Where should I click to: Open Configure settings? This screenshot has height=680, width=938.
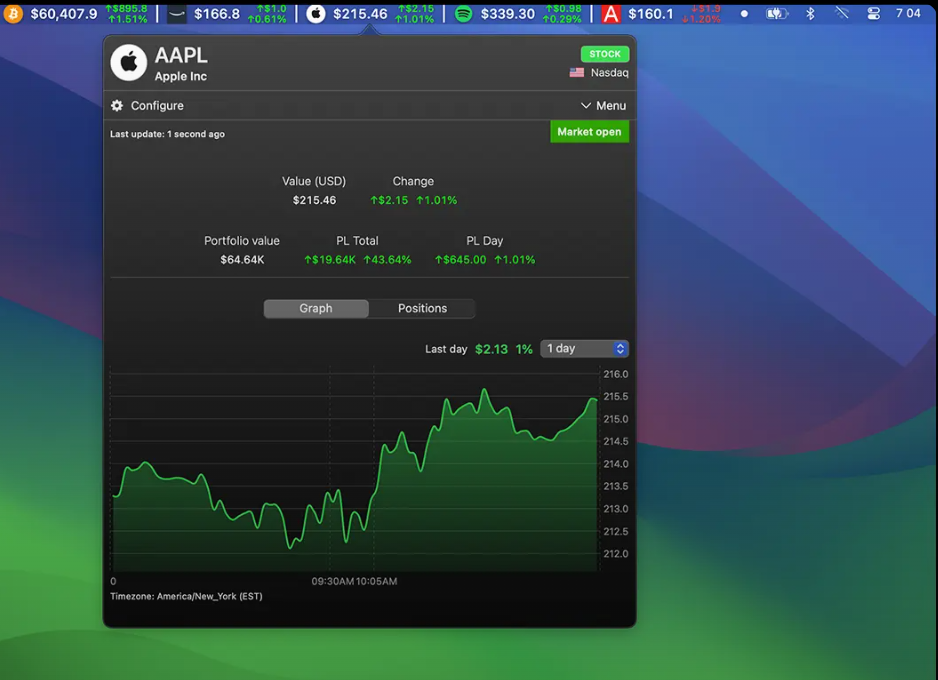pos(147,105)
